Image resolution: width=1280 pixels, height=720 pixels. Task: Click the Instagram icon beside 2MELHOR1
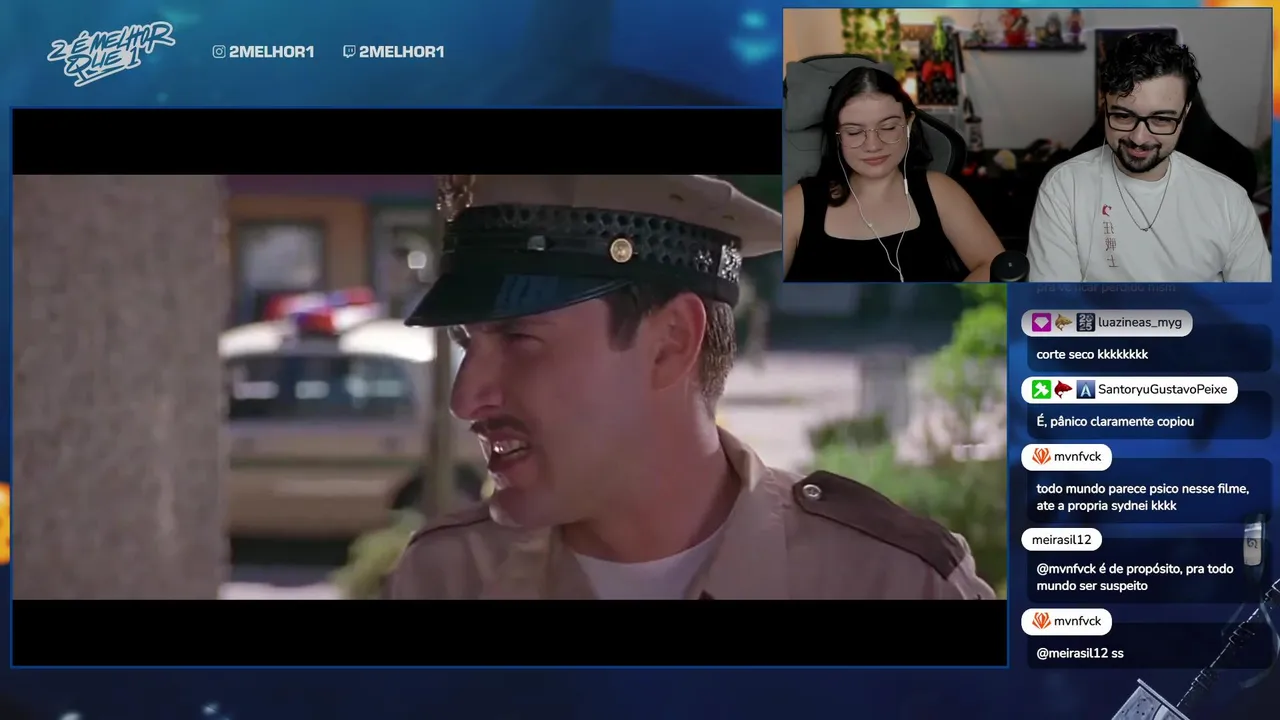tap(219, 52)
